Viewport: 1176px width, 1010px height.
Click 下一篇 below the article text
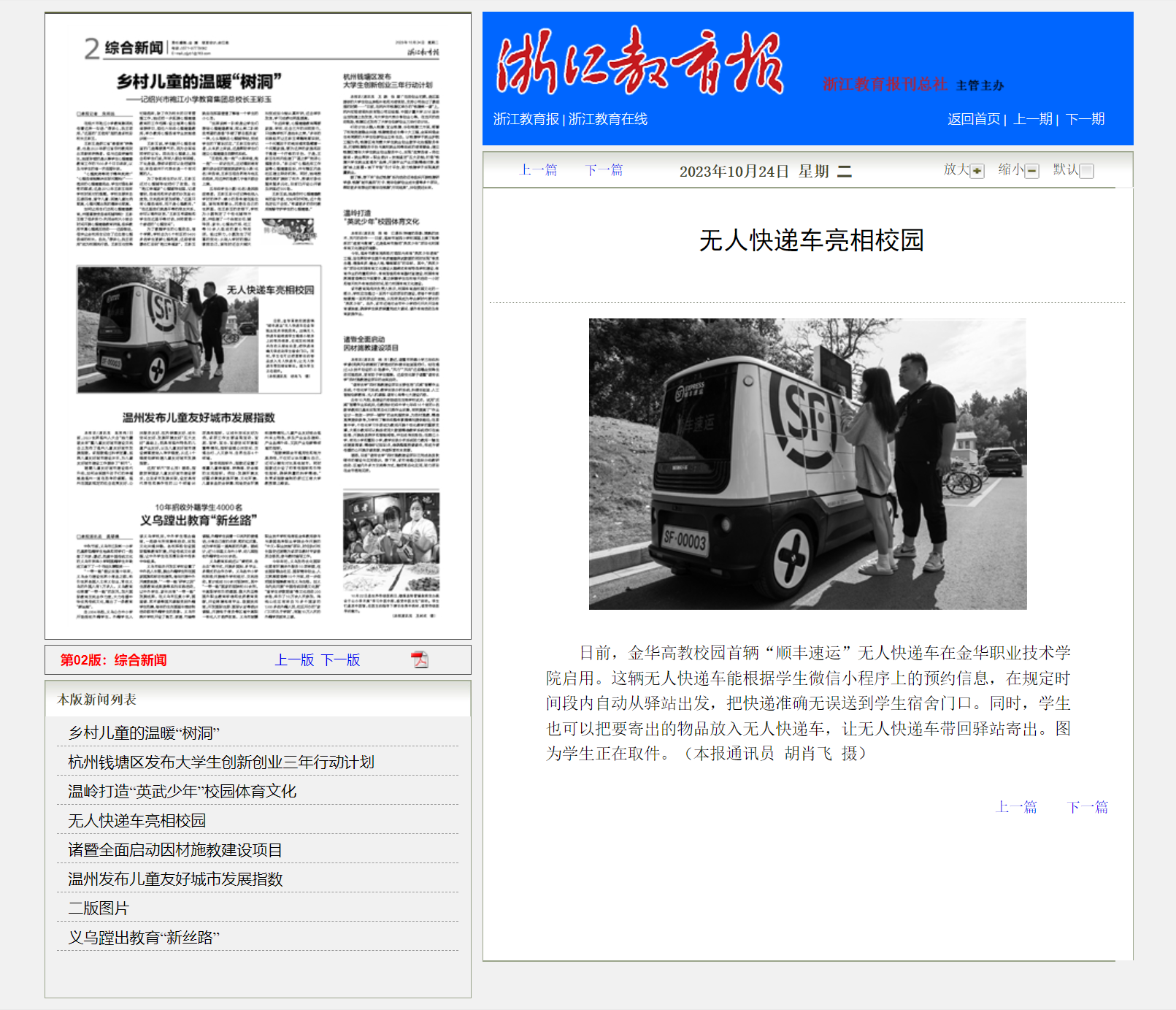pyautogui.click(x=1087, y=807)
